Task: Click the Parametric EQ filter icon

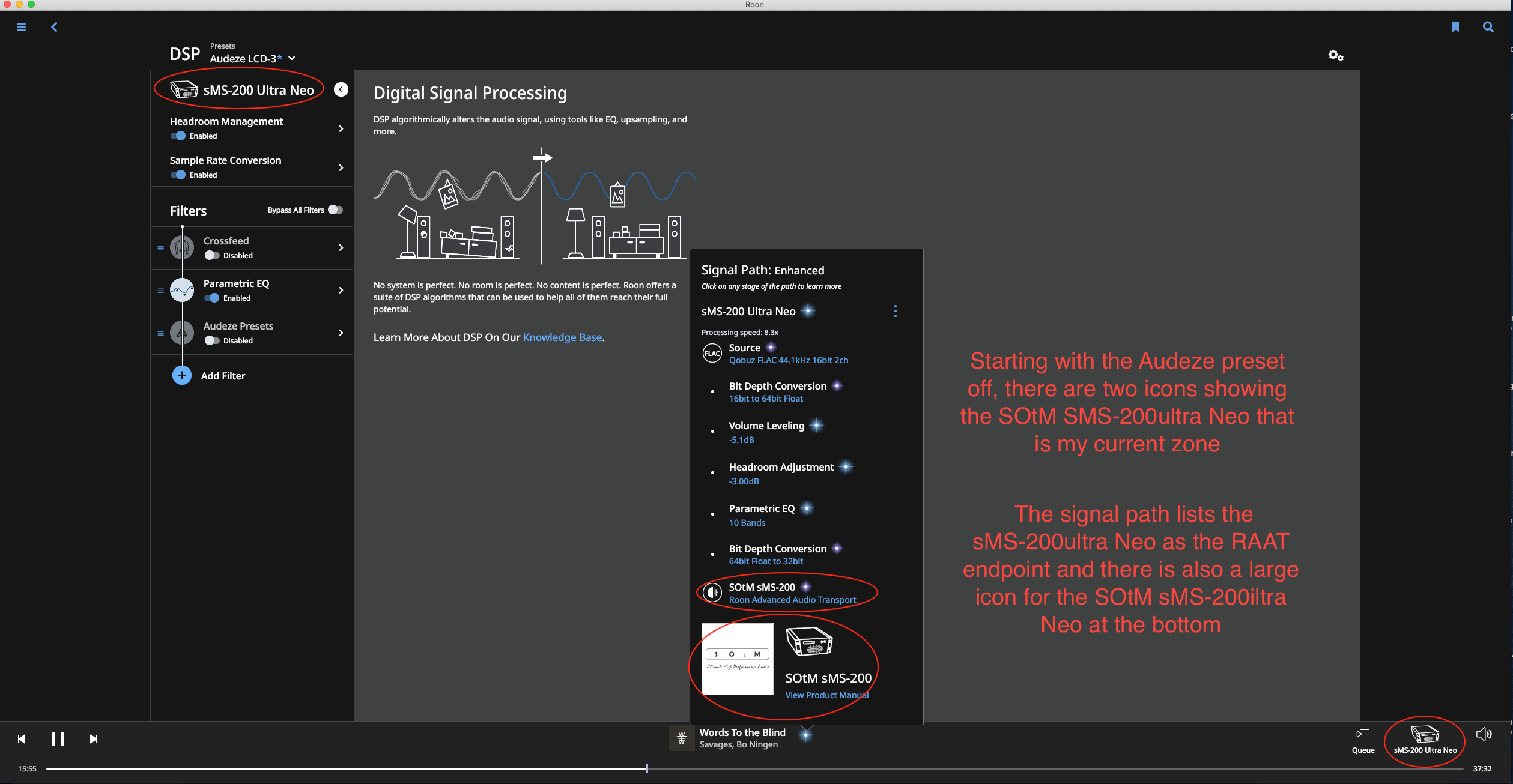Action: [182, 290]
